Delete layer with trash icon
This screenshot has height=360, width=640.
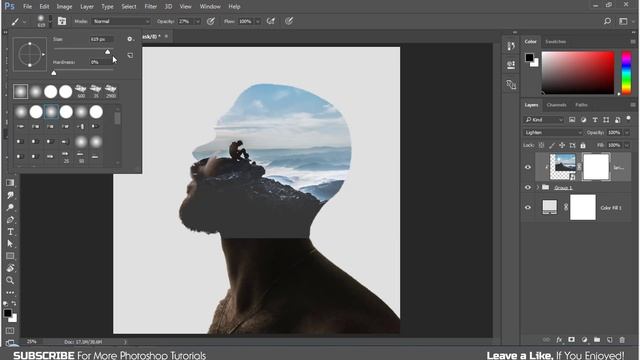click(x=622, y=340)
